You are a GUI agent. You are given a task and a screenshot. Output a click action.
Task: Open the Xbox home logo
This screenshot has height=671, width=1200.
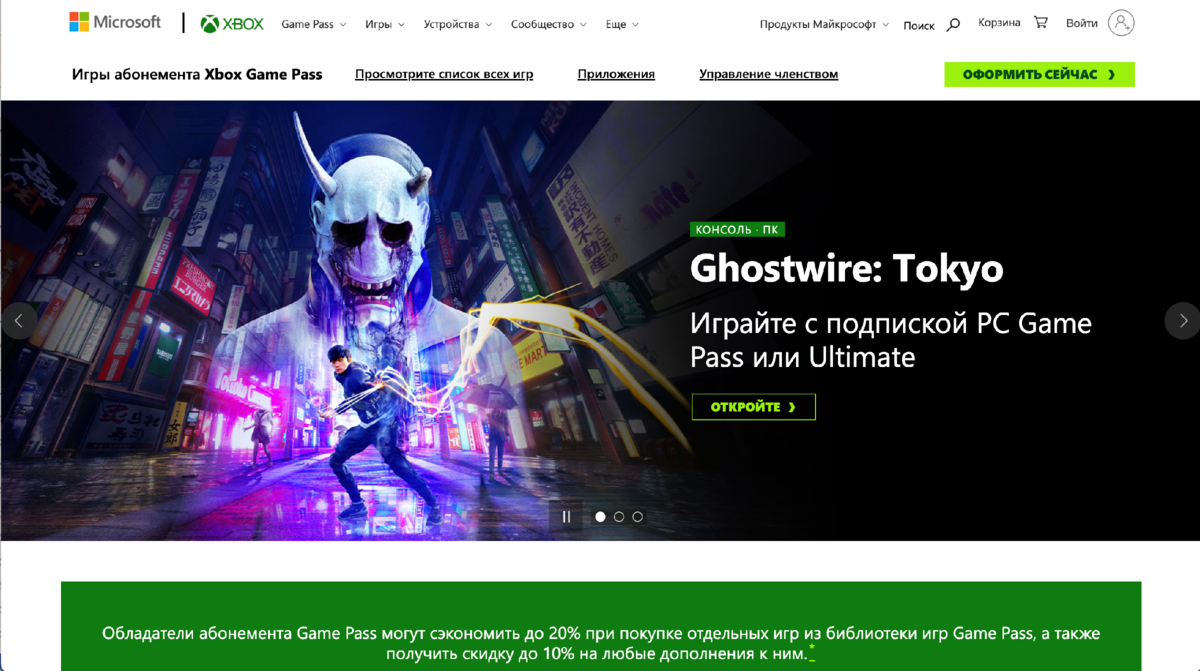(x=232, y=24)
